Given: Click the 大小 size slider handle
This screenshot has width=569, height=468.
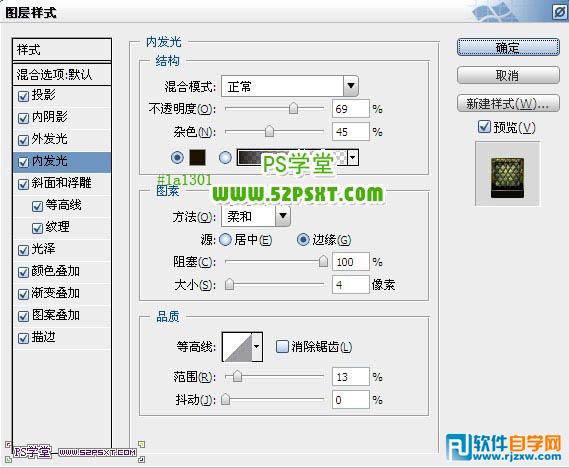Looking at the screenshot, I should click(229, 284).
